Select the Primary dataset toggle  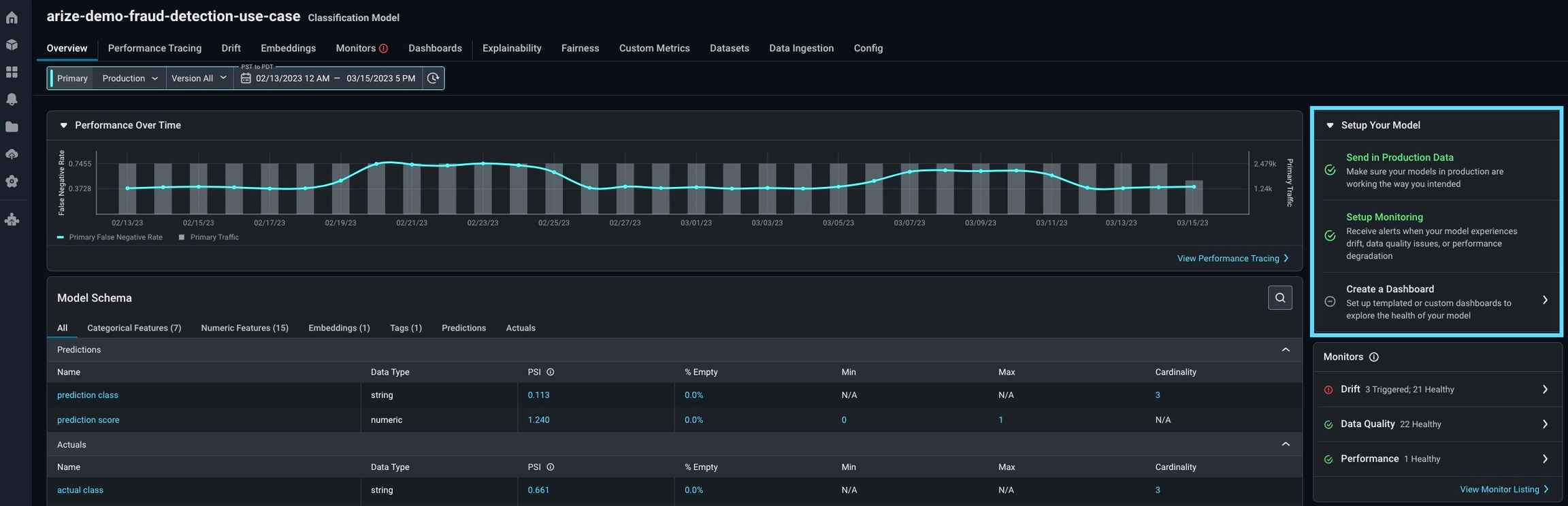tap(72, 78)
